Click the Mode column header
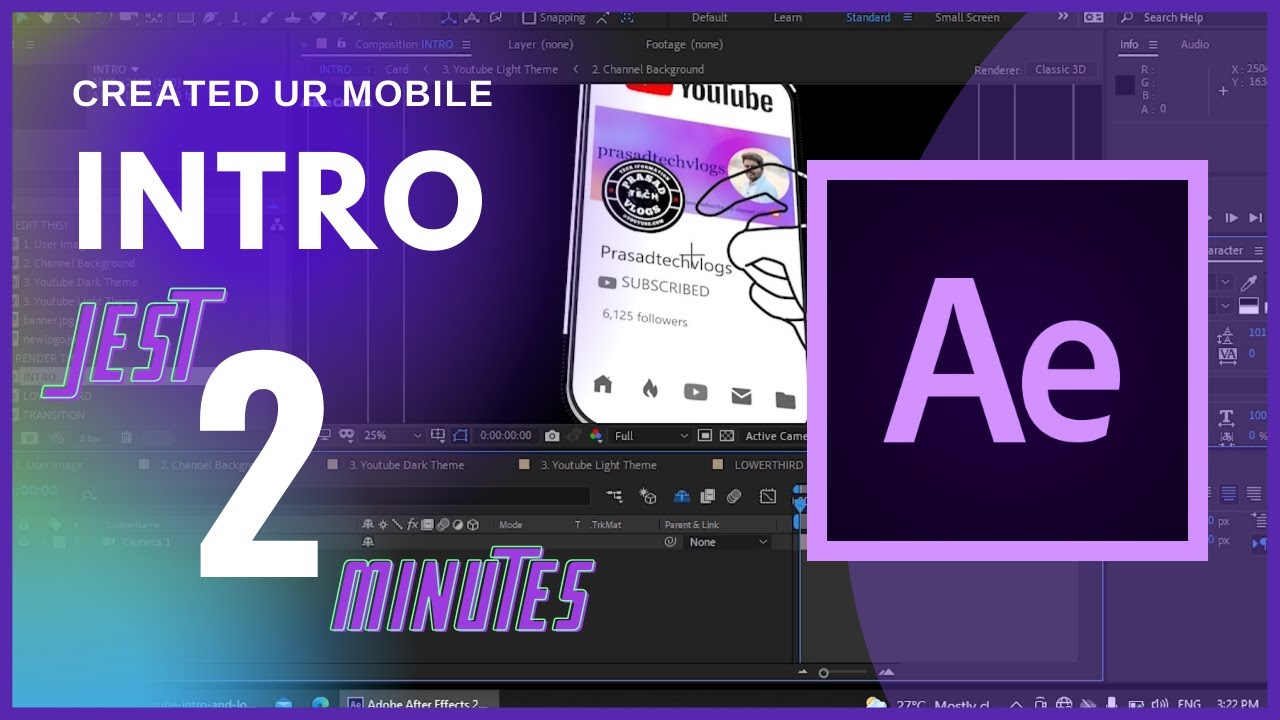This screenshot has height=720, width=1280. (510, 525)
